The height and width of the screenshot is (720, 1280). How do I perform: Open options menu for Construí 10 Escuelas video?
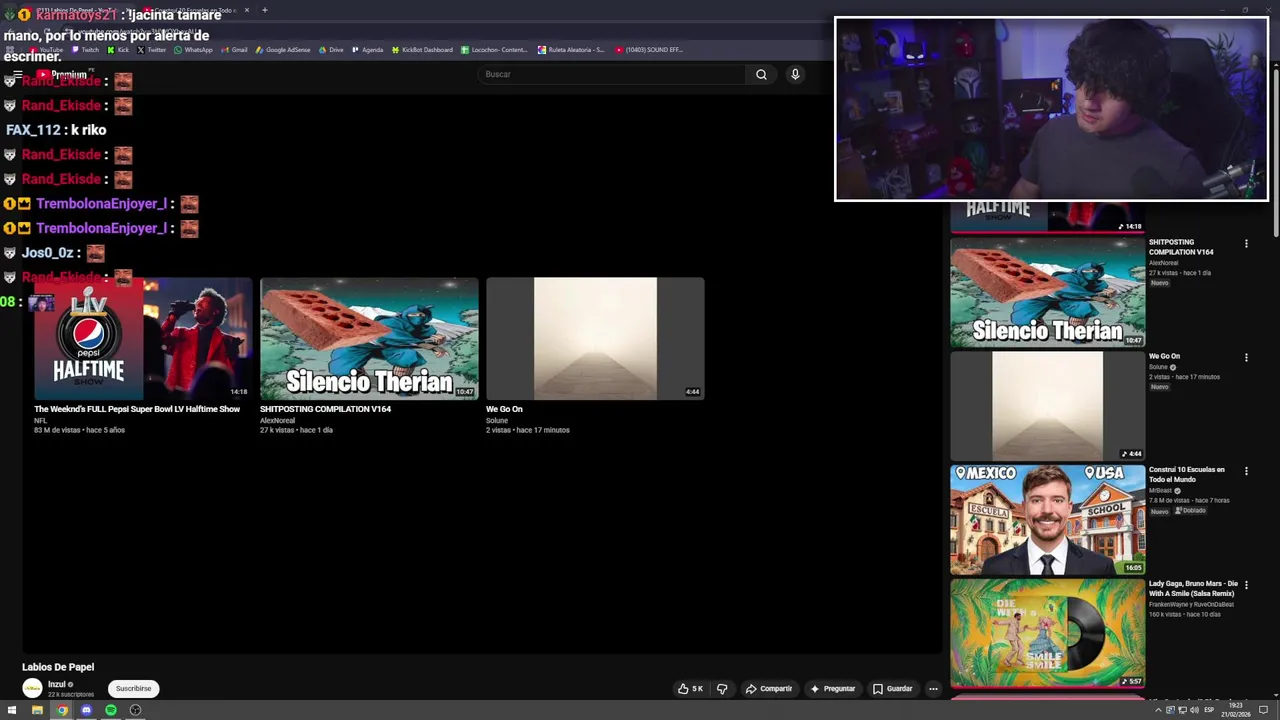(1246, 471)
